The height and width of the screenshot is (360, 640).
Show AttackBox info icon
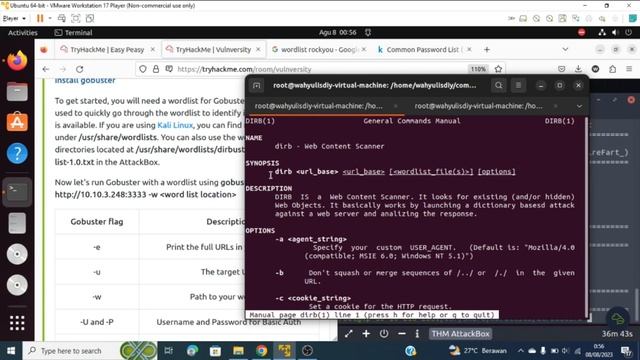point(417,333)
